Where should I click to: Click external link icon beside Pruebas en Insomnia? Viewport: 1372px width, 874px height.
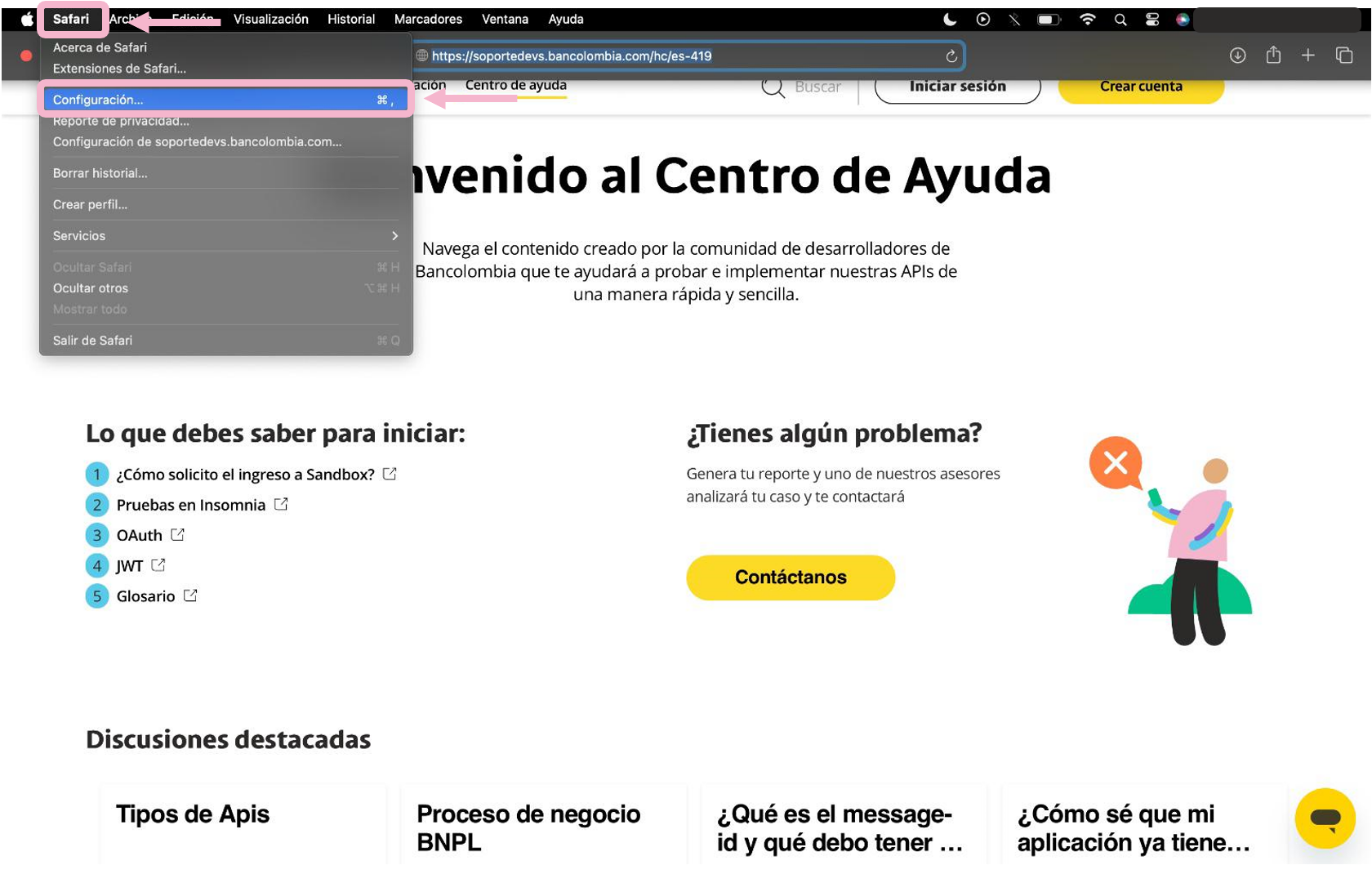click(x=281, y=504)
